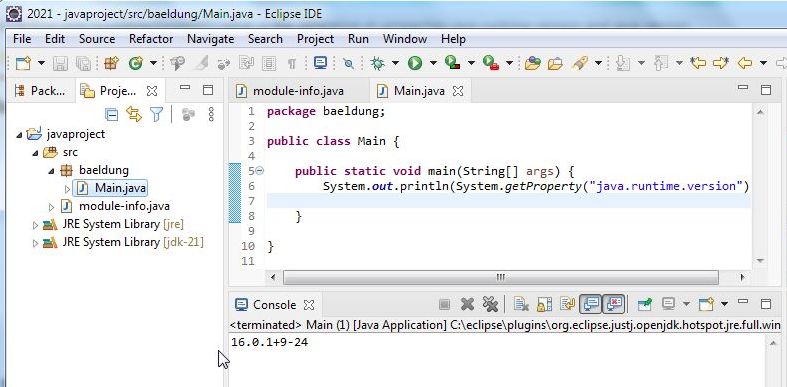Click the Save toolbar icon
Screen dimensions: 787x387
tap(60, 63)
